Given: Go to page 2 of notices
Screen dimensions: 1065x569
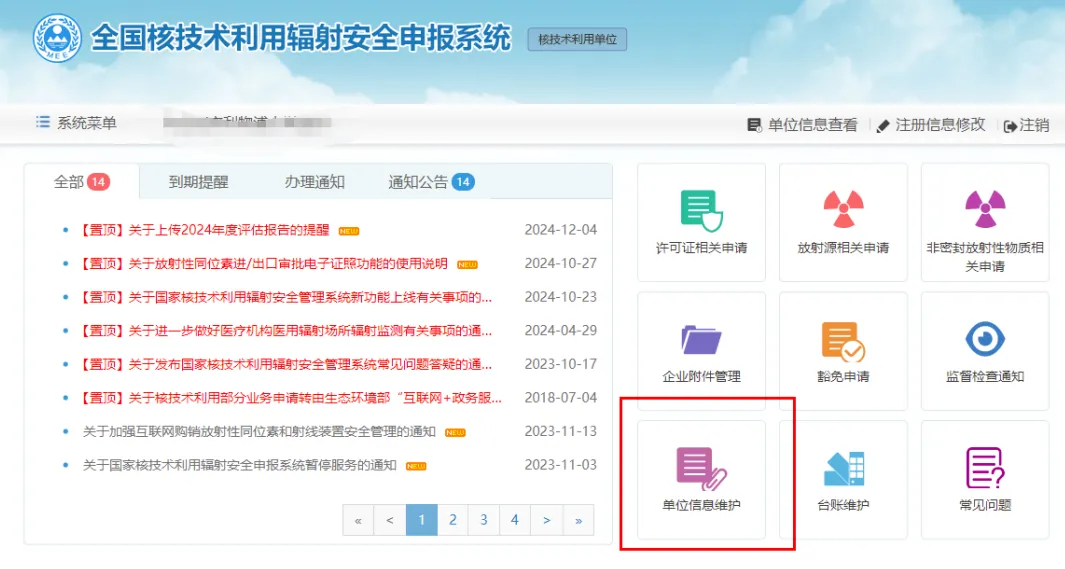Looking at the screenshot, I should coord(453,520).
